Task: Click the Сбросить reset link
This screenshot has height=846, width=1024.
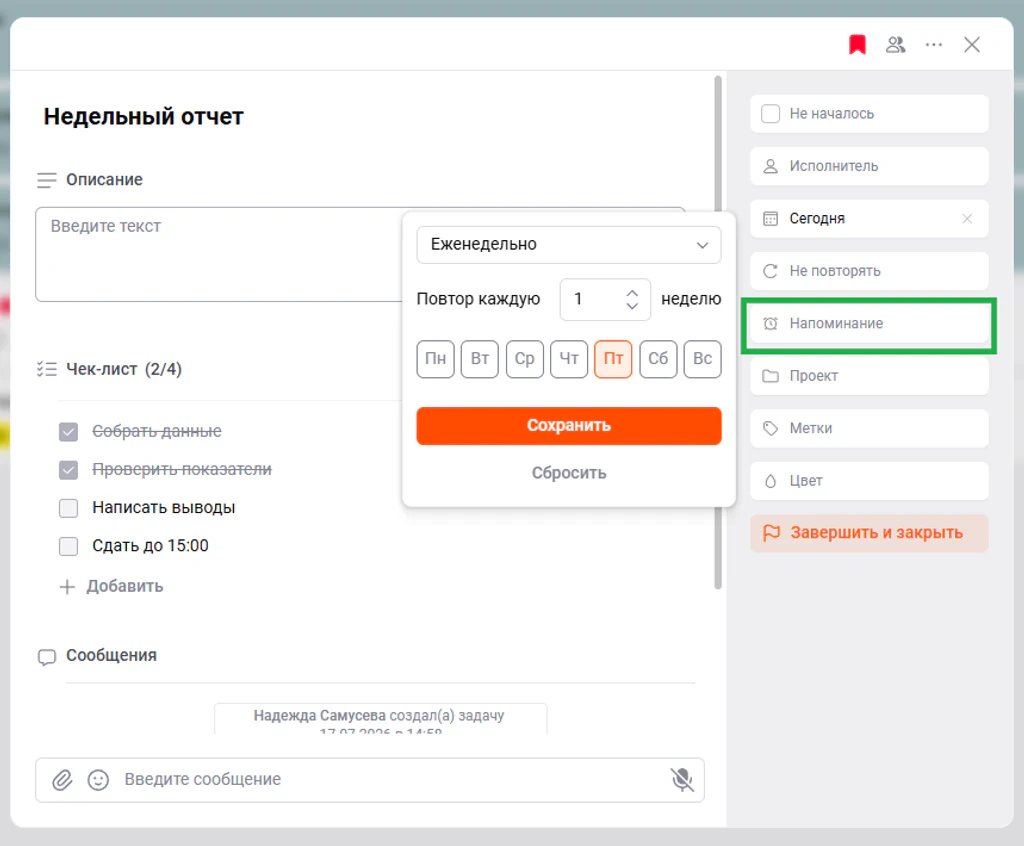Action: (569, 473)
